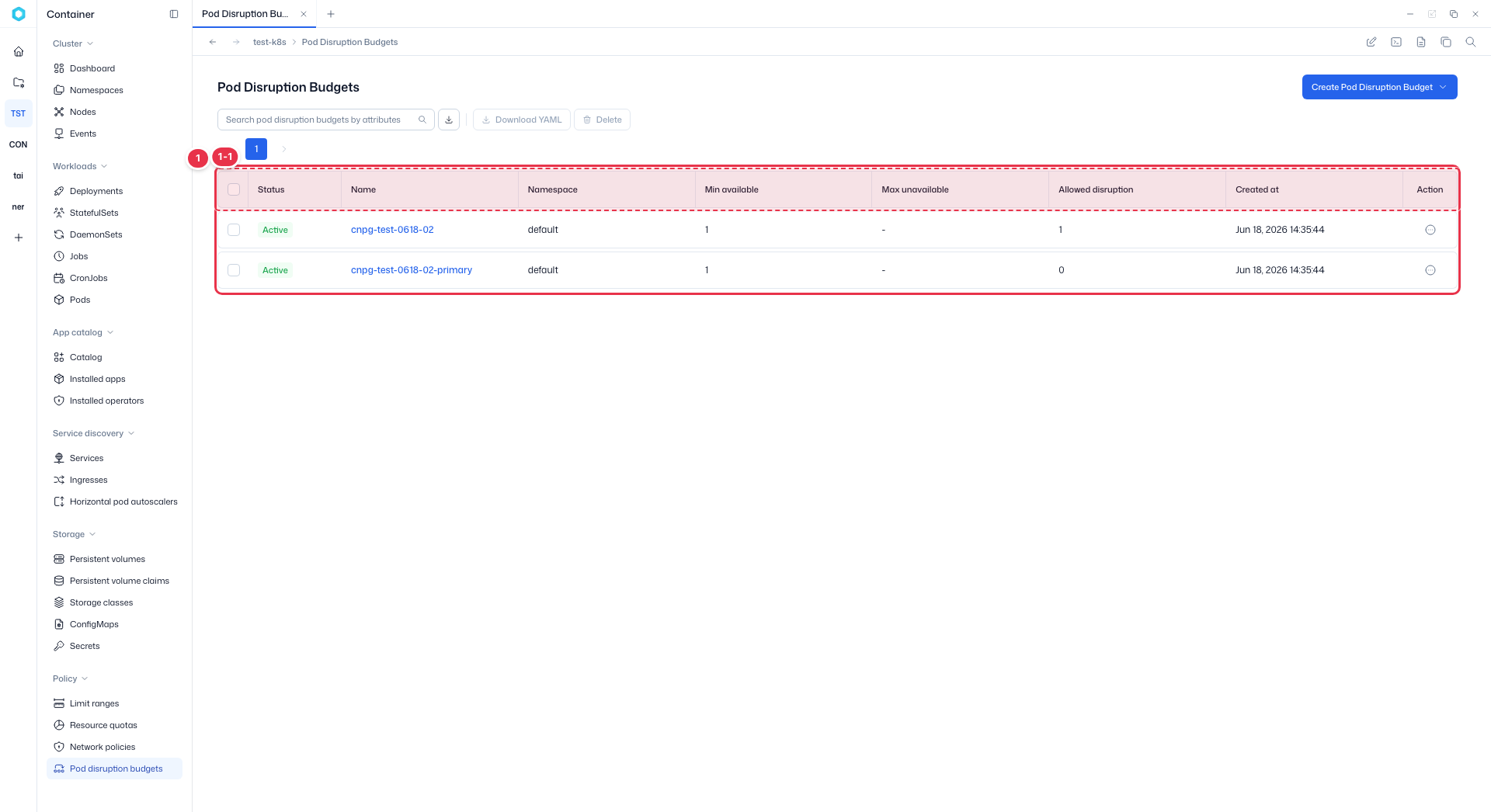Check the cnpg-test-0618-02 row checkbox
This screenshot has width=1491, height=812.
[234, 230]
